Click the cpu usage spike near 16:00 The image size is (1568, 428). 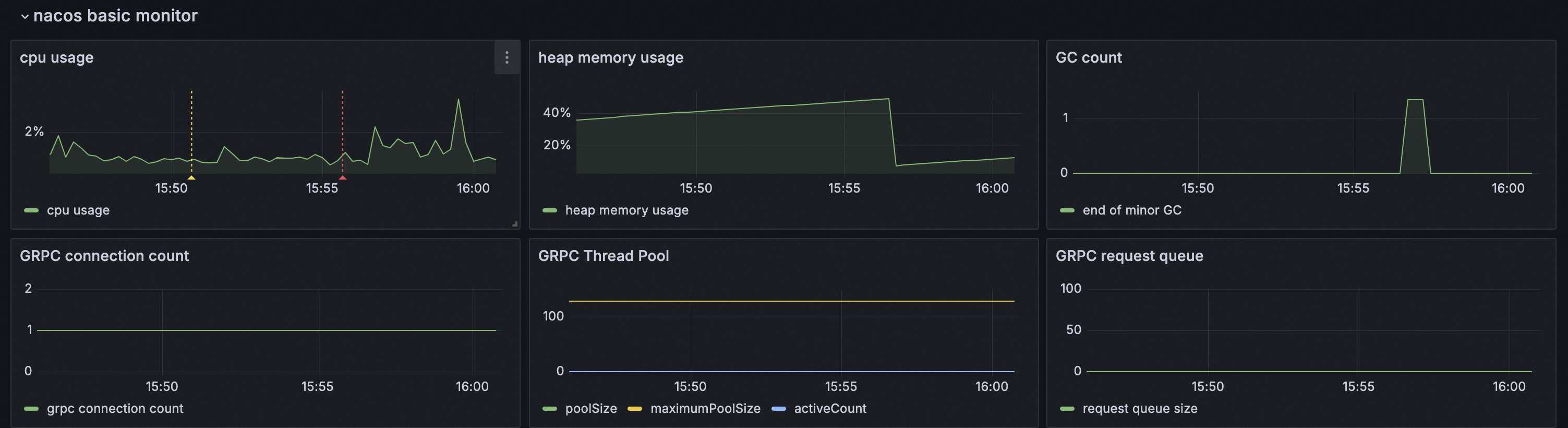pos(459,99)
